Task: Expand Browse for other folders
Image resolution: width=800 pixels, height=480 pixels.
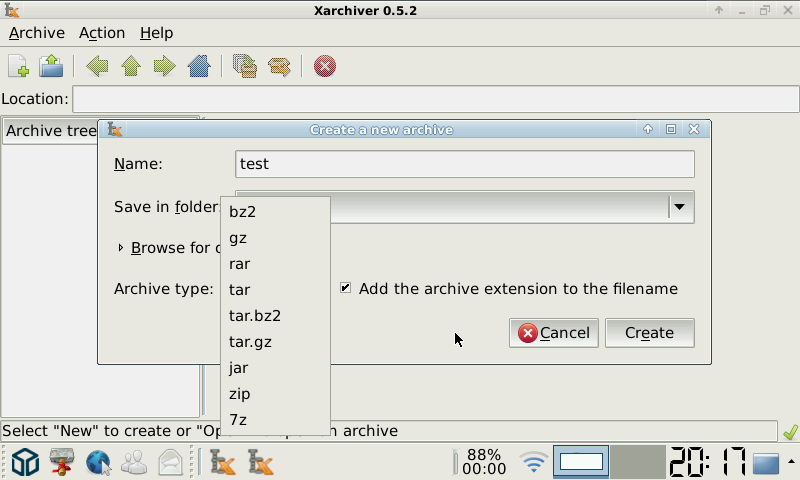Action: click(120, 248)
